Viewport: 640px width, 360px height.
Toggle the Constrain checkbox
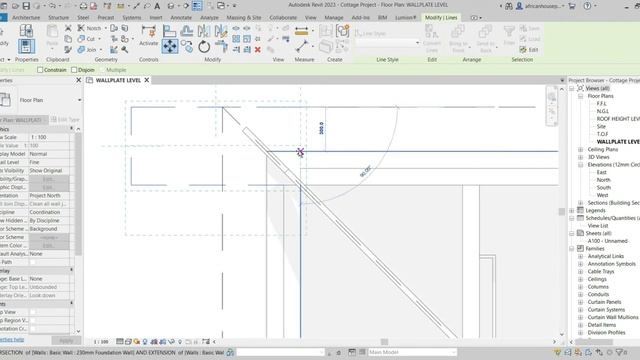point(40,70)
